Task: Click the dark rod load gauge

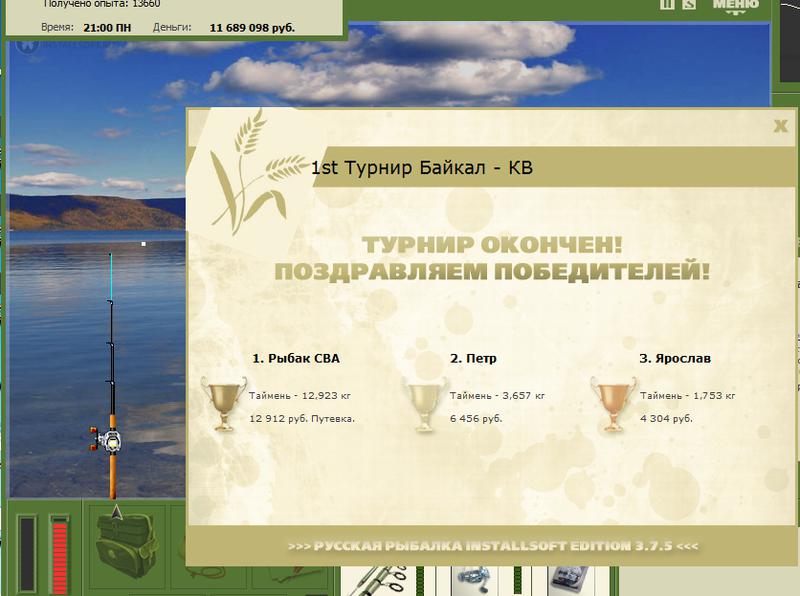Action: tap(28, 554)
